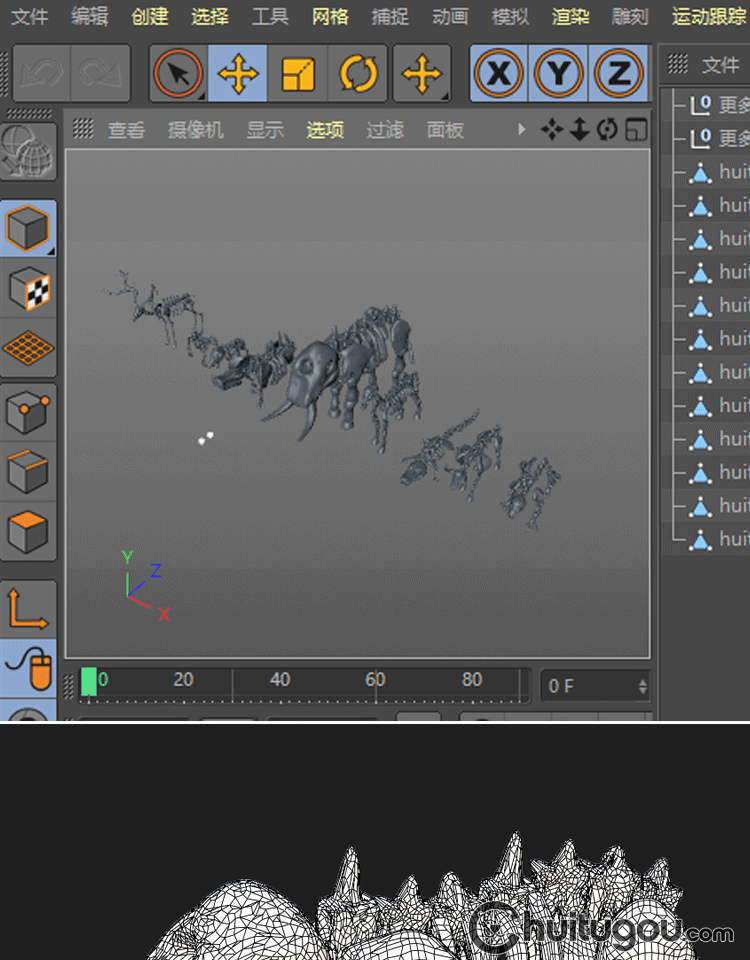Enable Points mode in the left sidebar

point(28,411)
